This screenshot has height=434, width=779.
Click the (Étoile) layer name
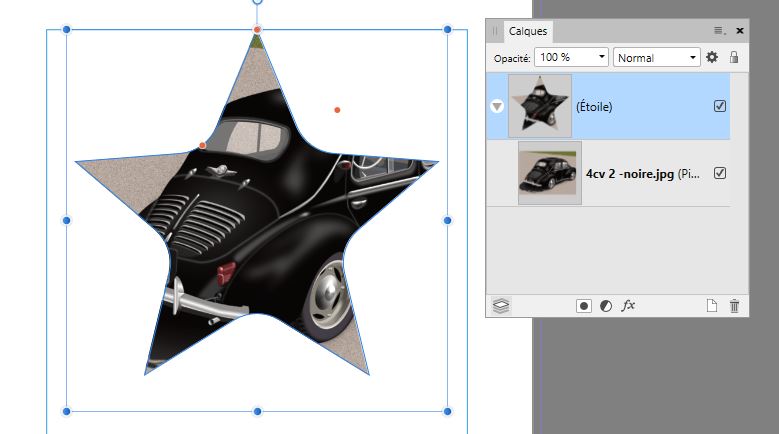[x=594, y=107]
